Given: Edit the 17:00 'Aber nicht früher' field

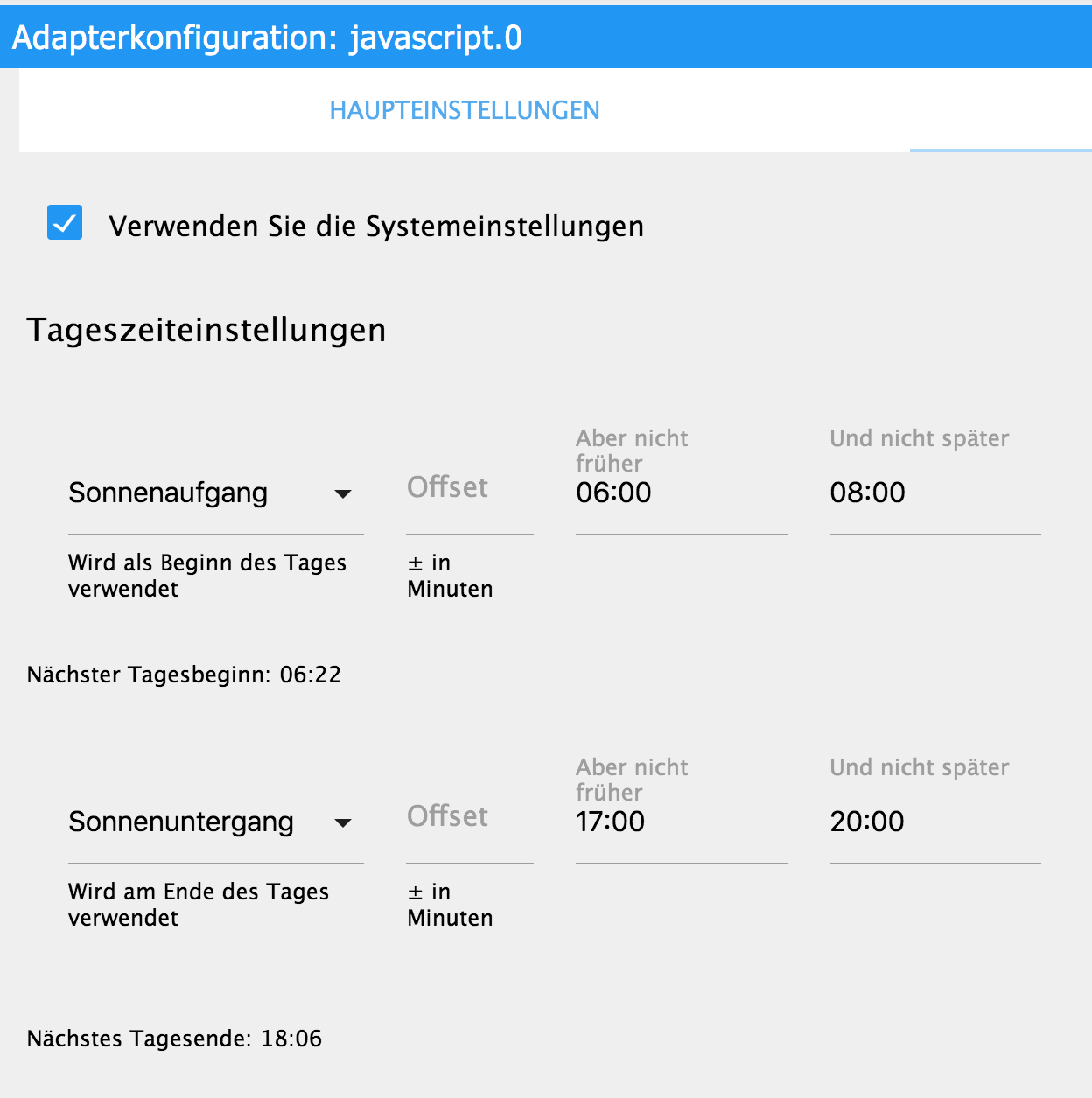Looking at the screenshot, I should coord(680,822).
